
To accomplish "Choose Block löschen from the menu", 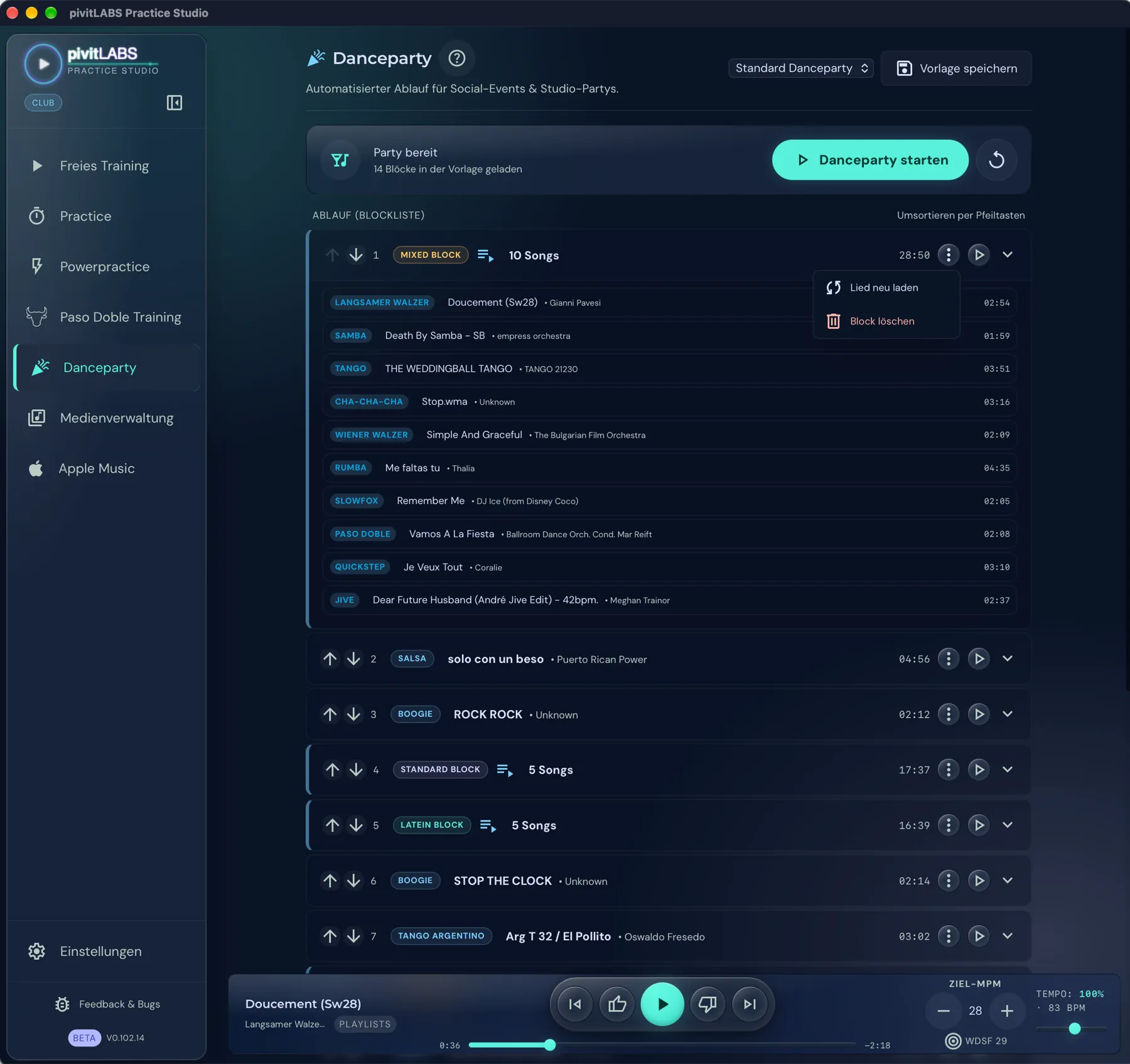I will [x=886, y=321].
